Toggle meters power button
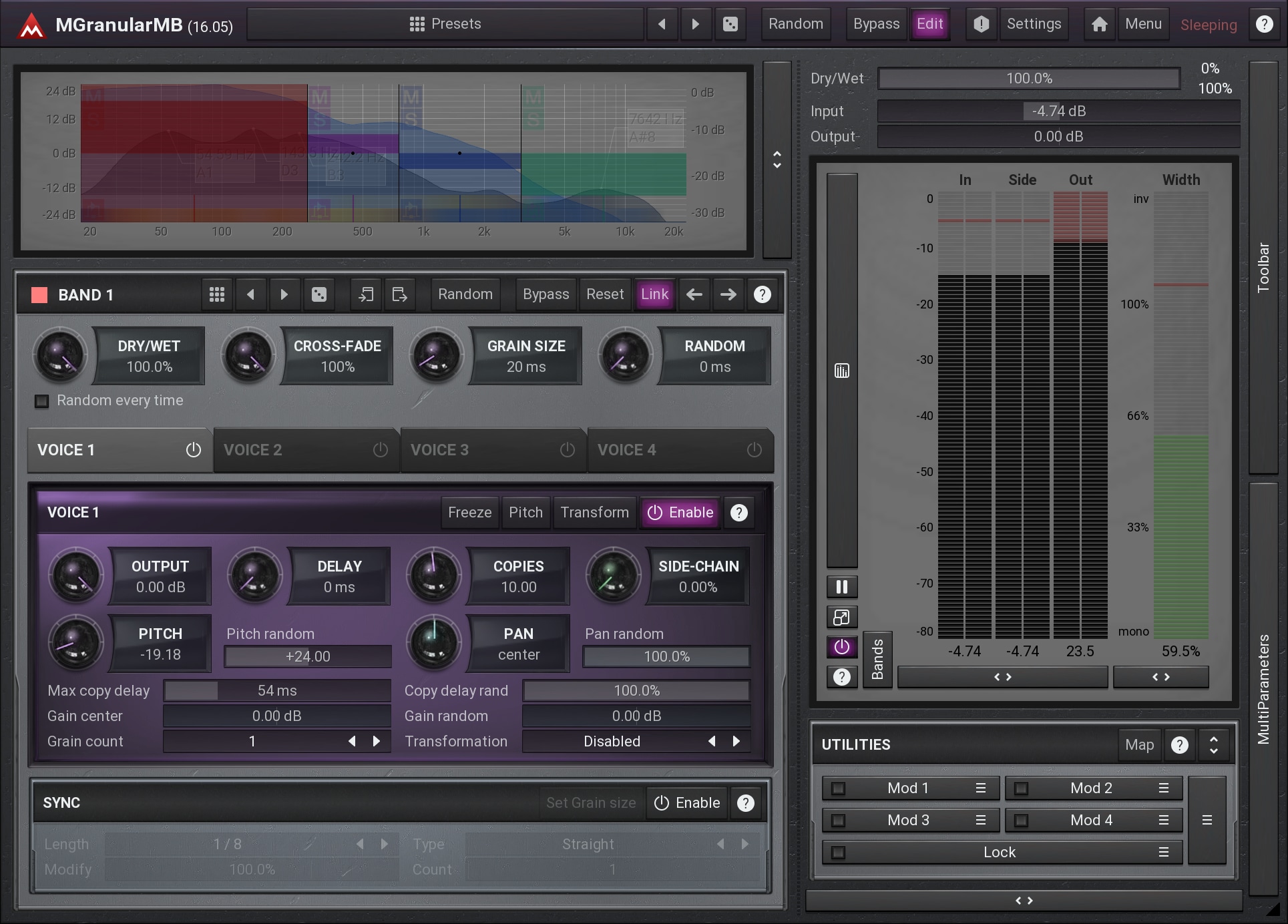 pyautogui.click(x=842, y=647)
